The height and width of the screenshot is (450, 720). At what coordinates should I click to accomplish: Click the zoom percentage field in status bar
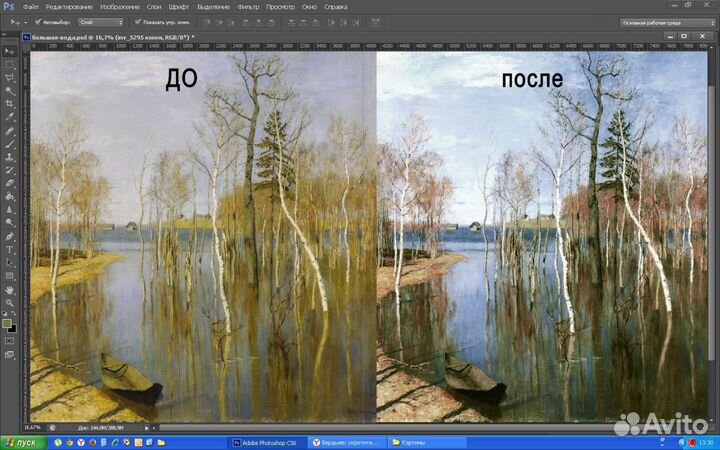pos(33,428)
